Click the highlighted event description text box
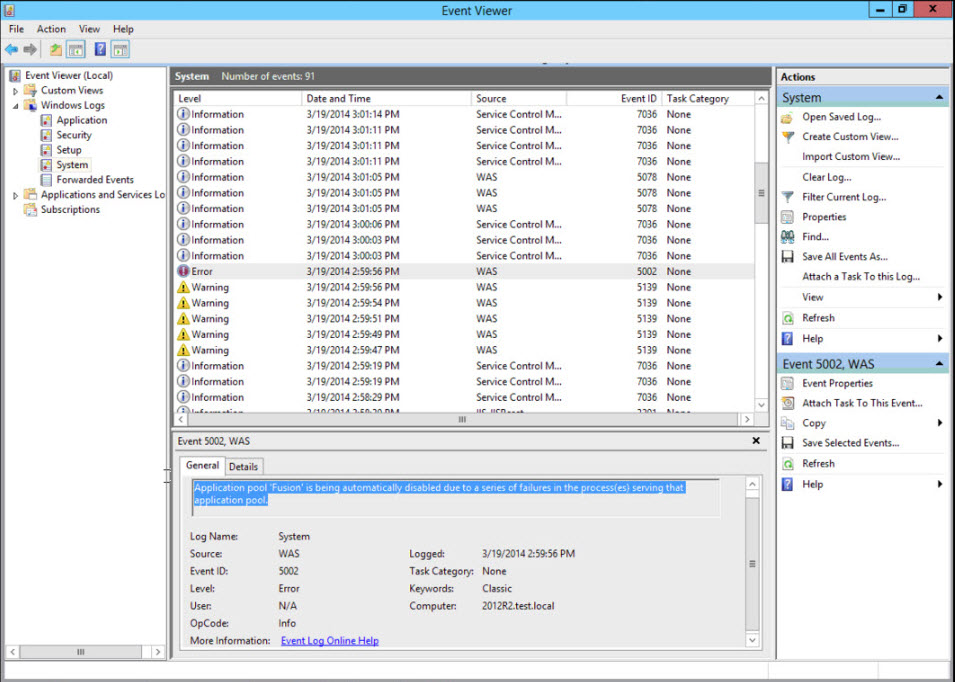Image resolution: width=955 pixels, height=682 pixels. tap(455, 497)
